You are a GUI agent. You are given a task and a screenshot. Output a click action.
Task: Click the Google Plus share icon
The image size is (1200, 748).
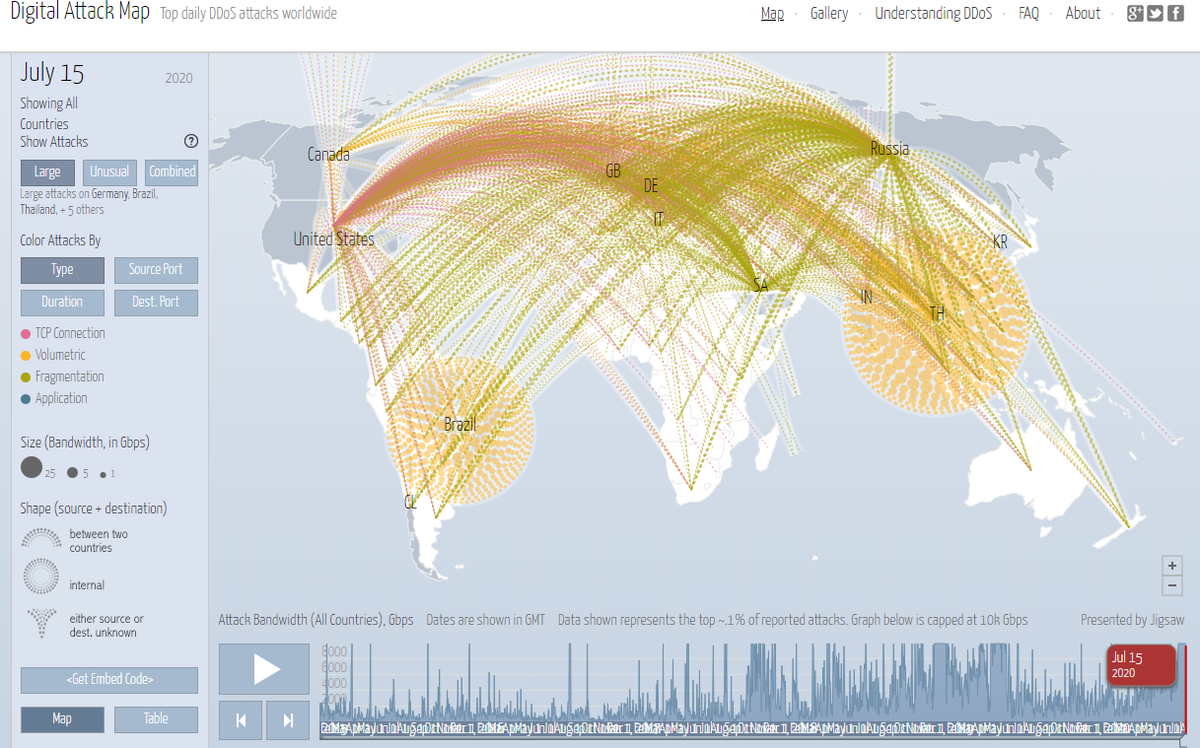point(1135,13)
